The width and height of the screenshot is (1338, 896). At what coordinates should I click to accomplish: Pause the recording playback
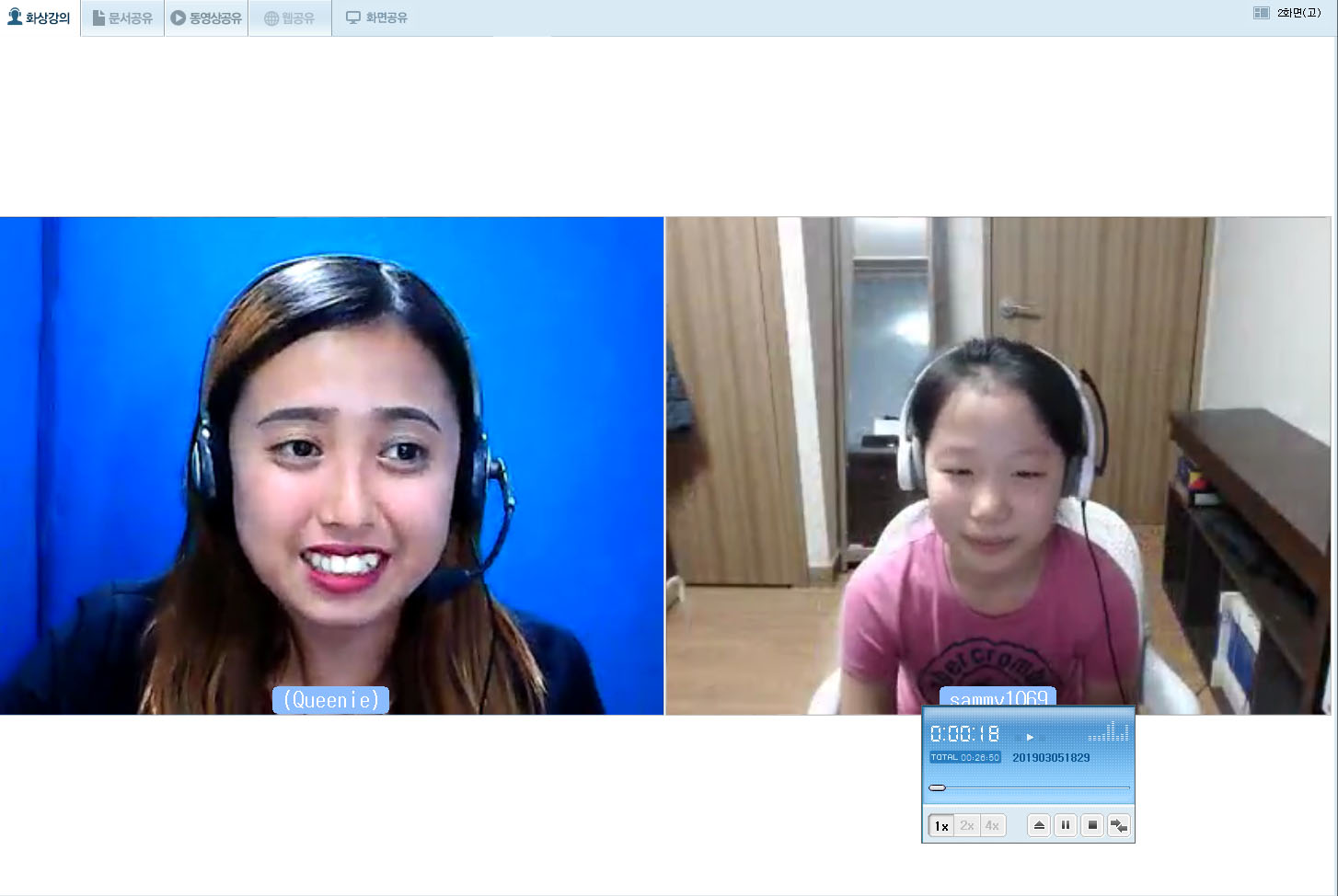(x=1066, y=825)
